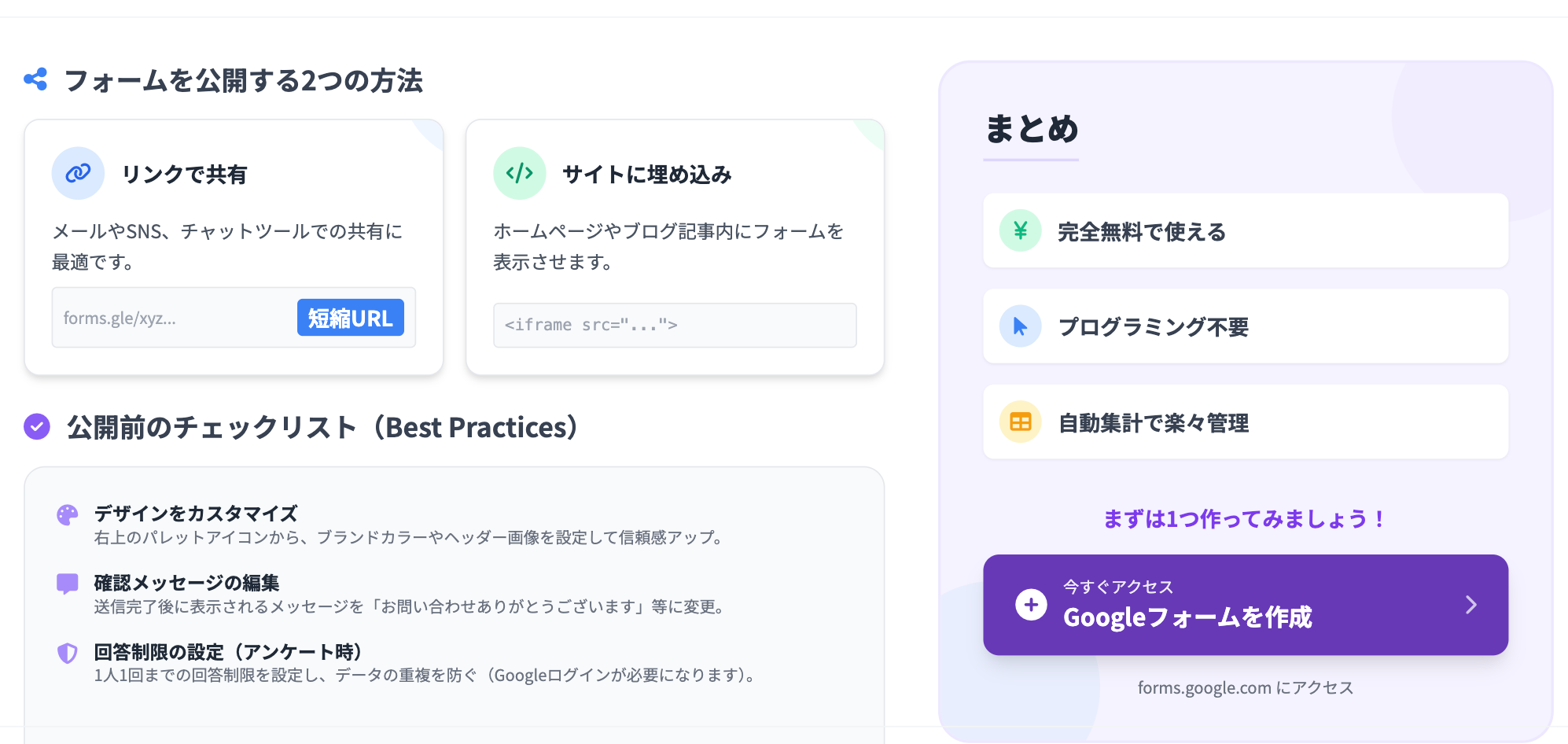Select the 自動集計で楽々管理 summary item

pos(1245,422)
